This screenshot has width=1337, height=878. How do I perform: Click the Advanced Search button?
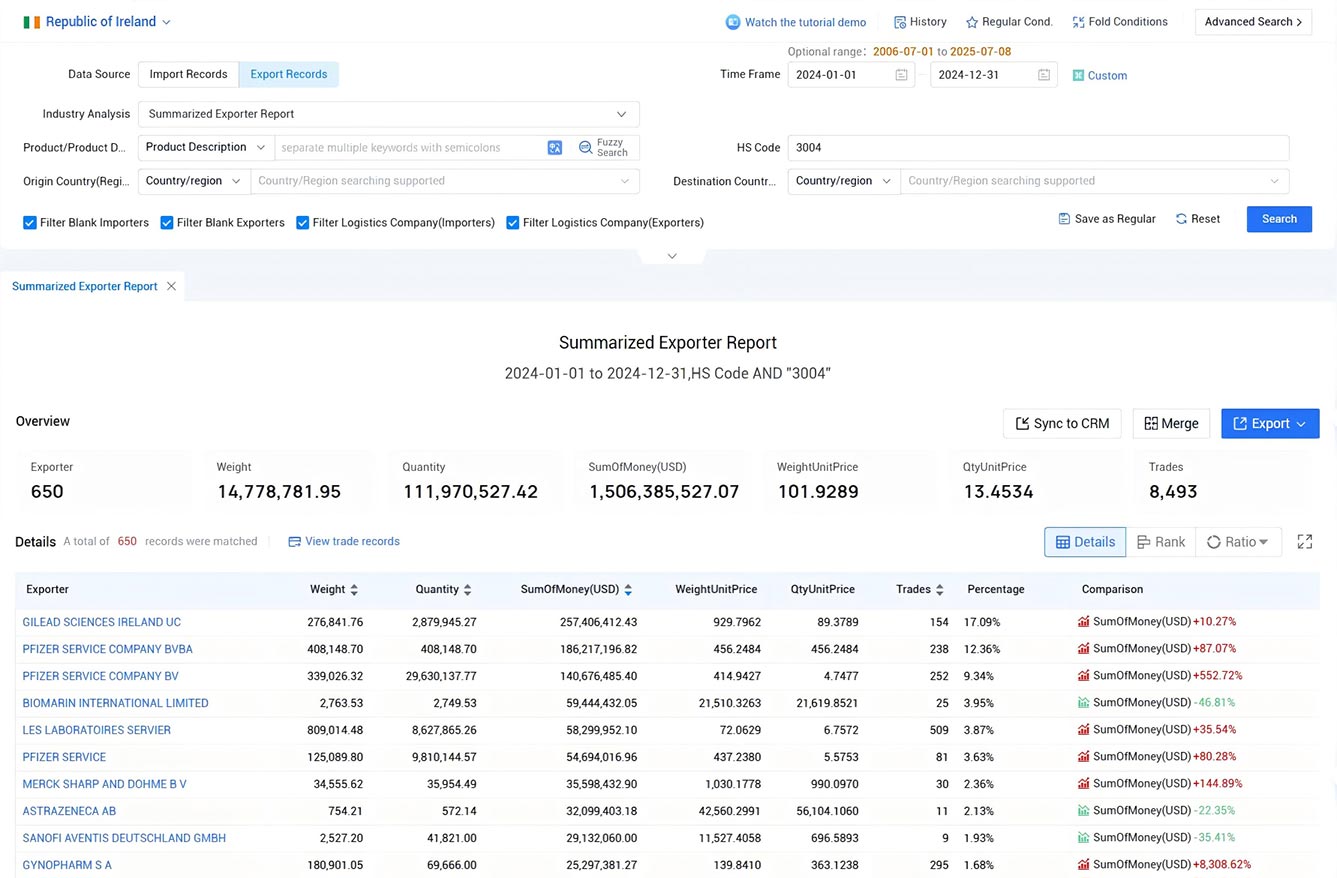point(1253,22)
